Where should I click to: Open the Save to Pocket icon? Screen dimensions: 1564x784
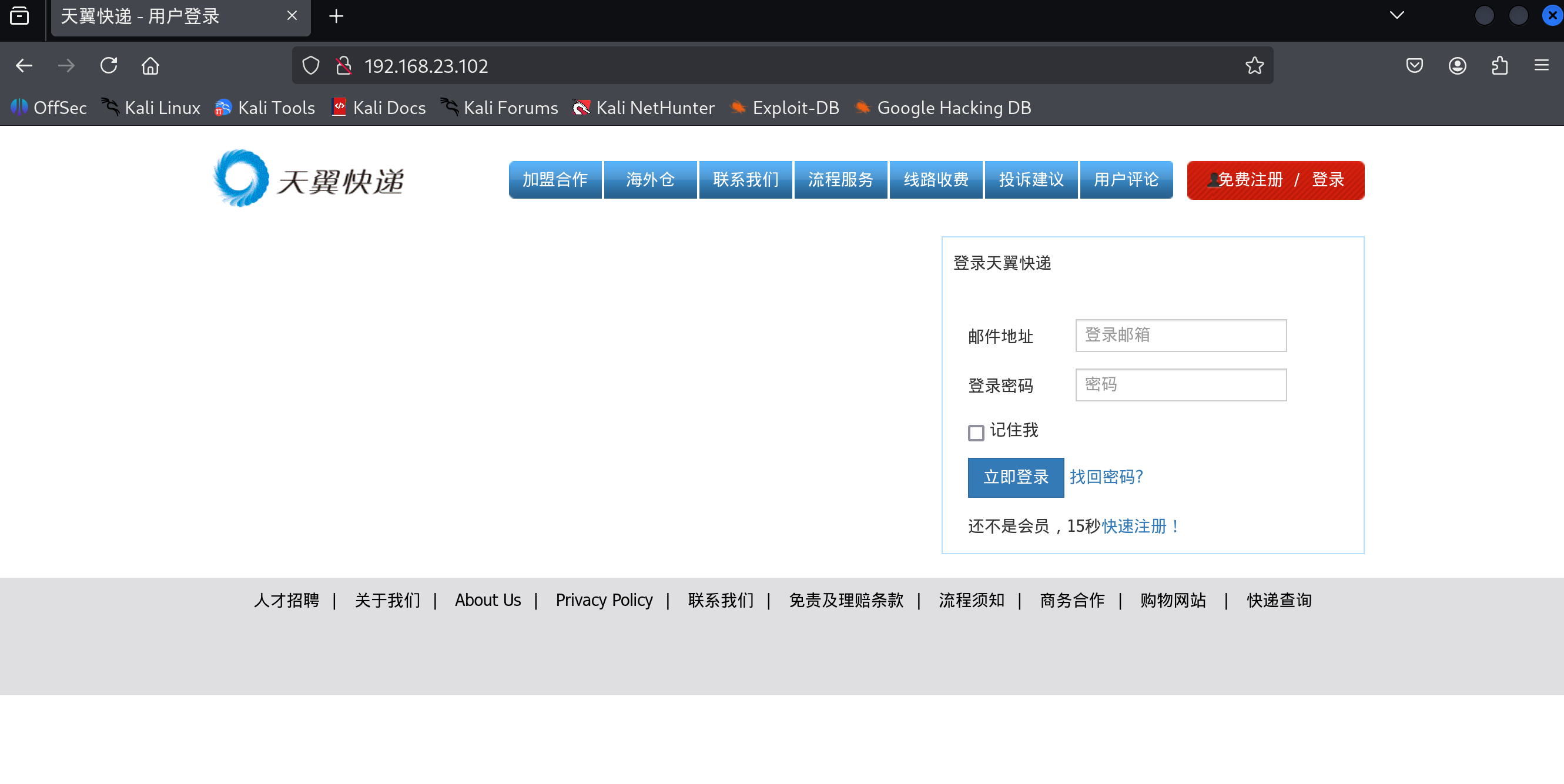(x=1415, y=66)
